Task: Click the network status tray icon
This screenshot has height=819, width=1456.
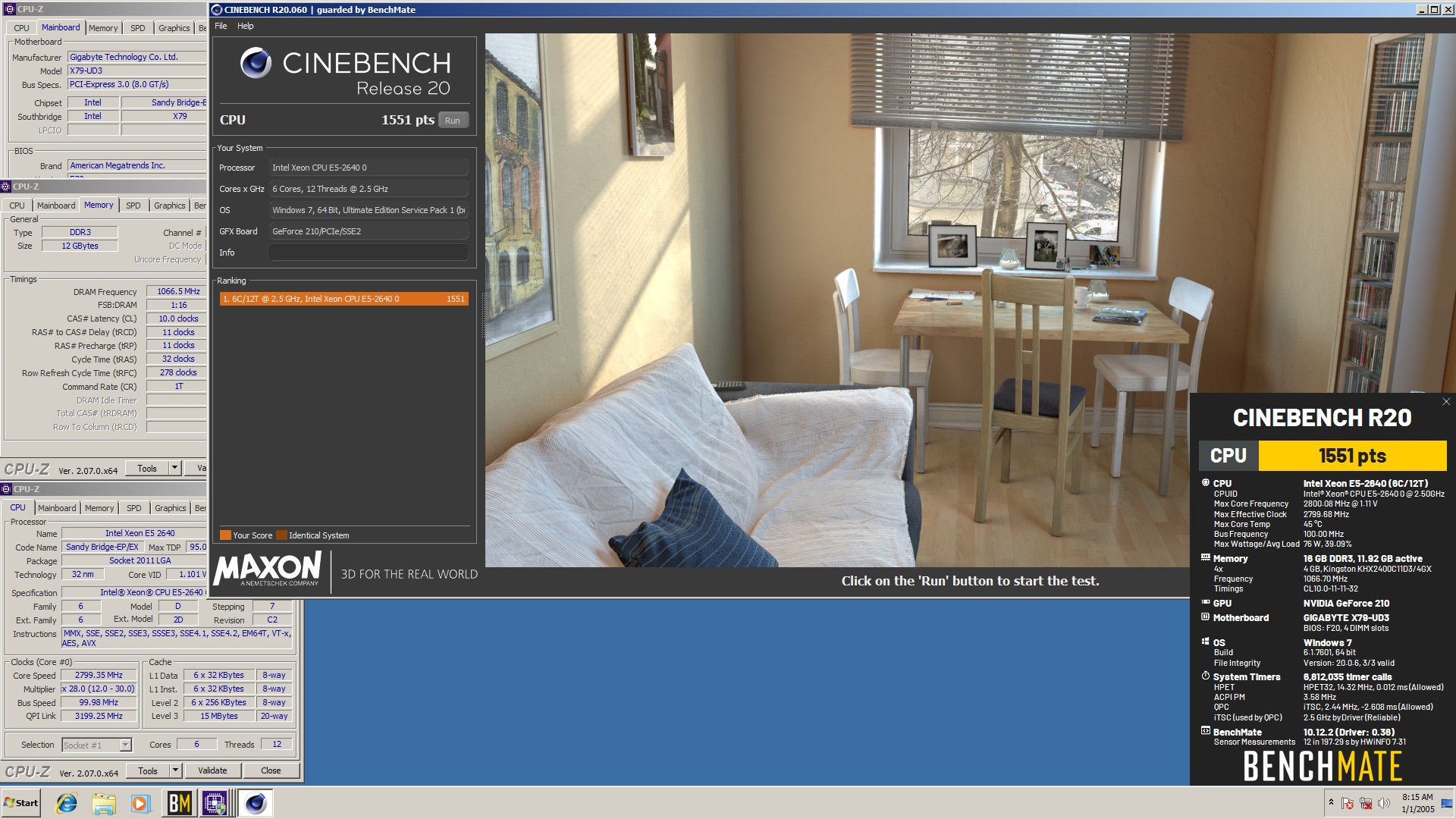Action: (x=1366, y=803)
